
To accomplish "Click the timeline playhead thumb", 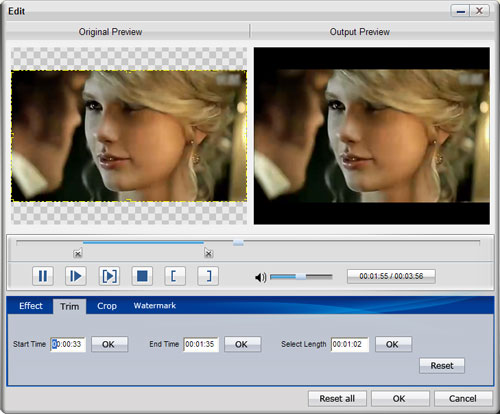I will click(x=238, y=243).
